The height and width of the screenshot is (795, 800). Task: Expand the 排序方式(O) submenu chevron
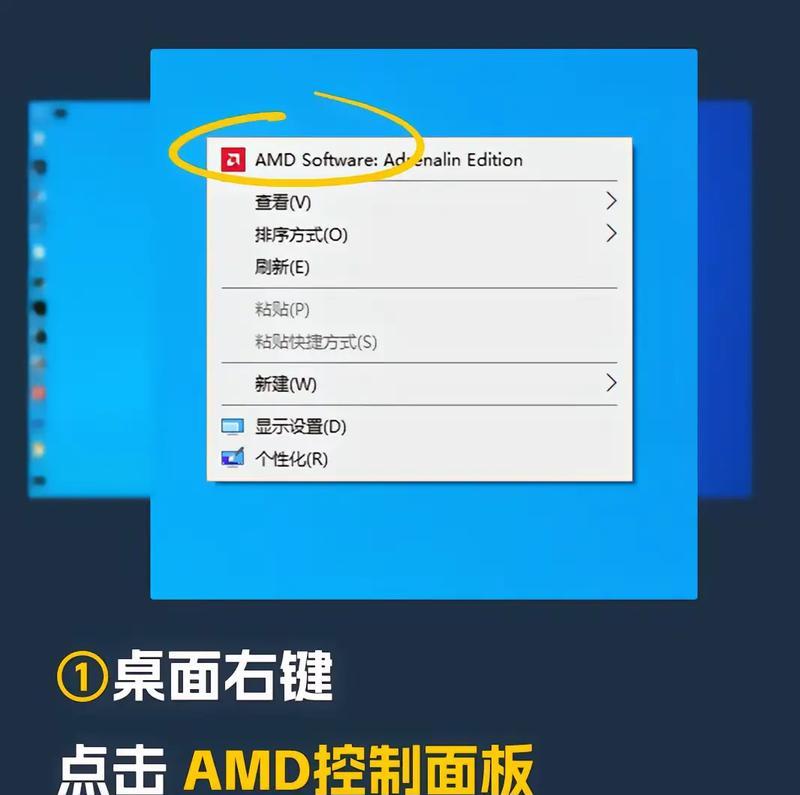pos(611,234)
